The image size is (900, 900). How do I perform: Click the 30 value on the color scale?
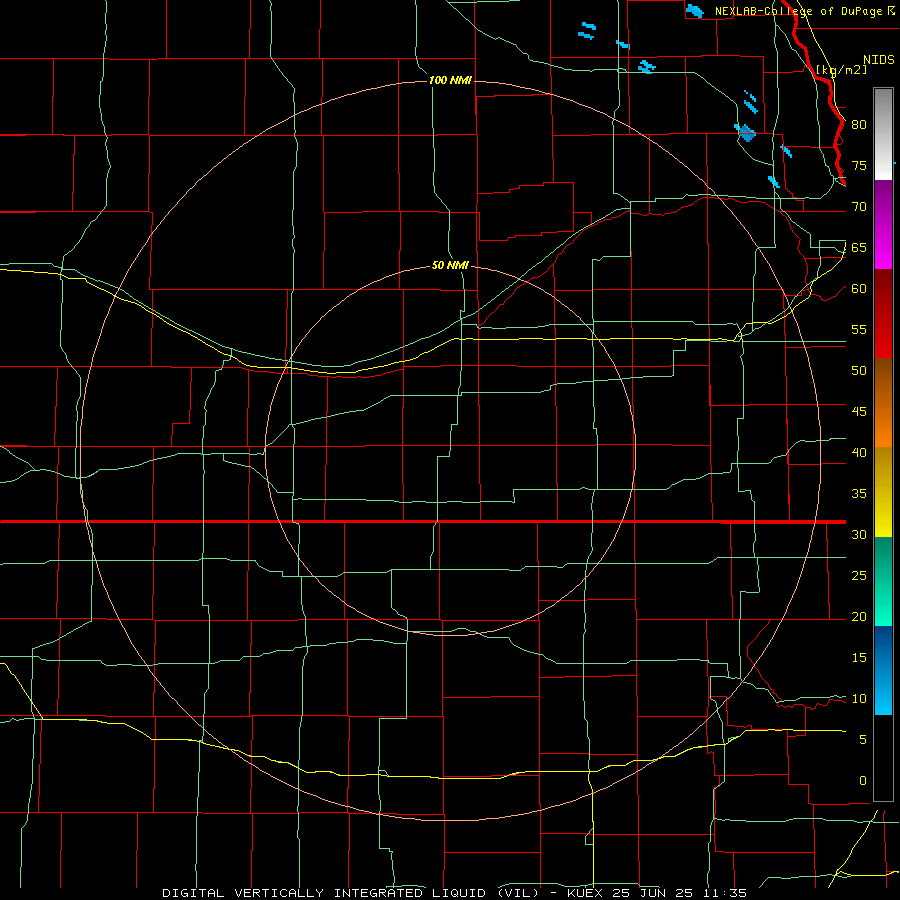coord(859,534)
